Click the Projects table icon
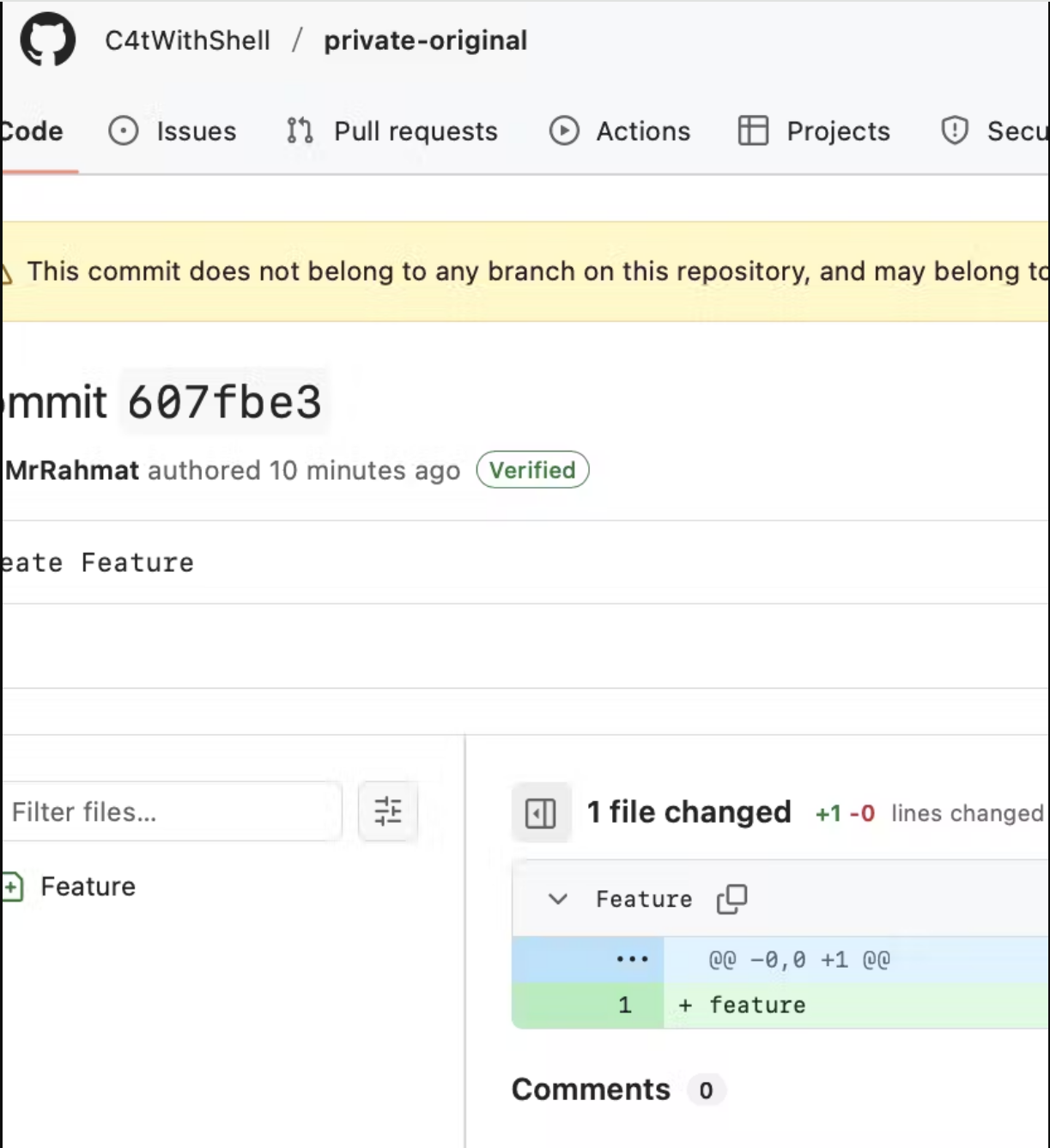 [x=753, y=131]
